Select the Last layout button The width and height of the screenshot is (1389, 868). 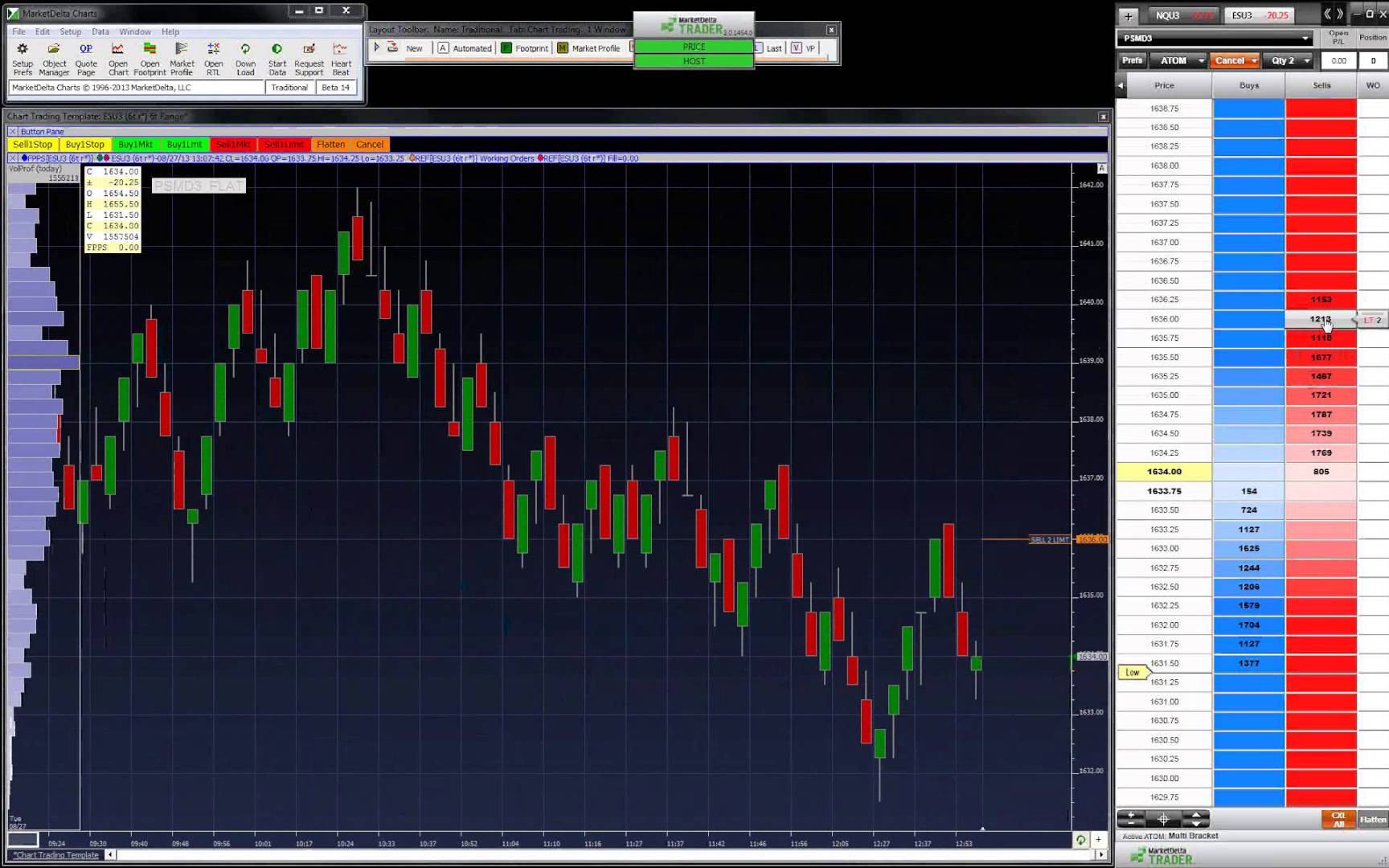tap(769, 48)
